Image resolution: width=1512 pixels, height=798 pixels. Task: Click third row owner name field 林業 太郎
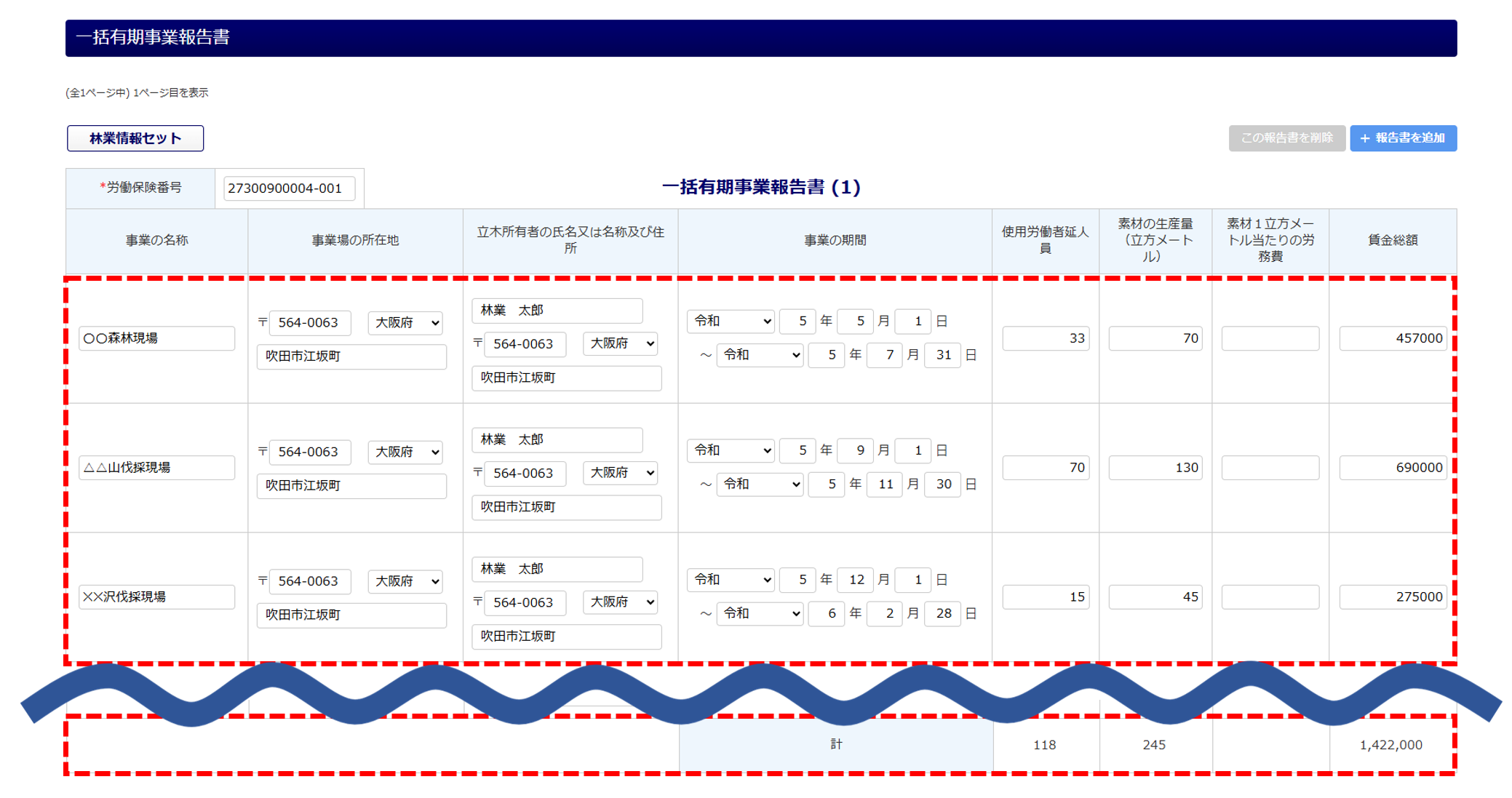click(x=557, y=569)
